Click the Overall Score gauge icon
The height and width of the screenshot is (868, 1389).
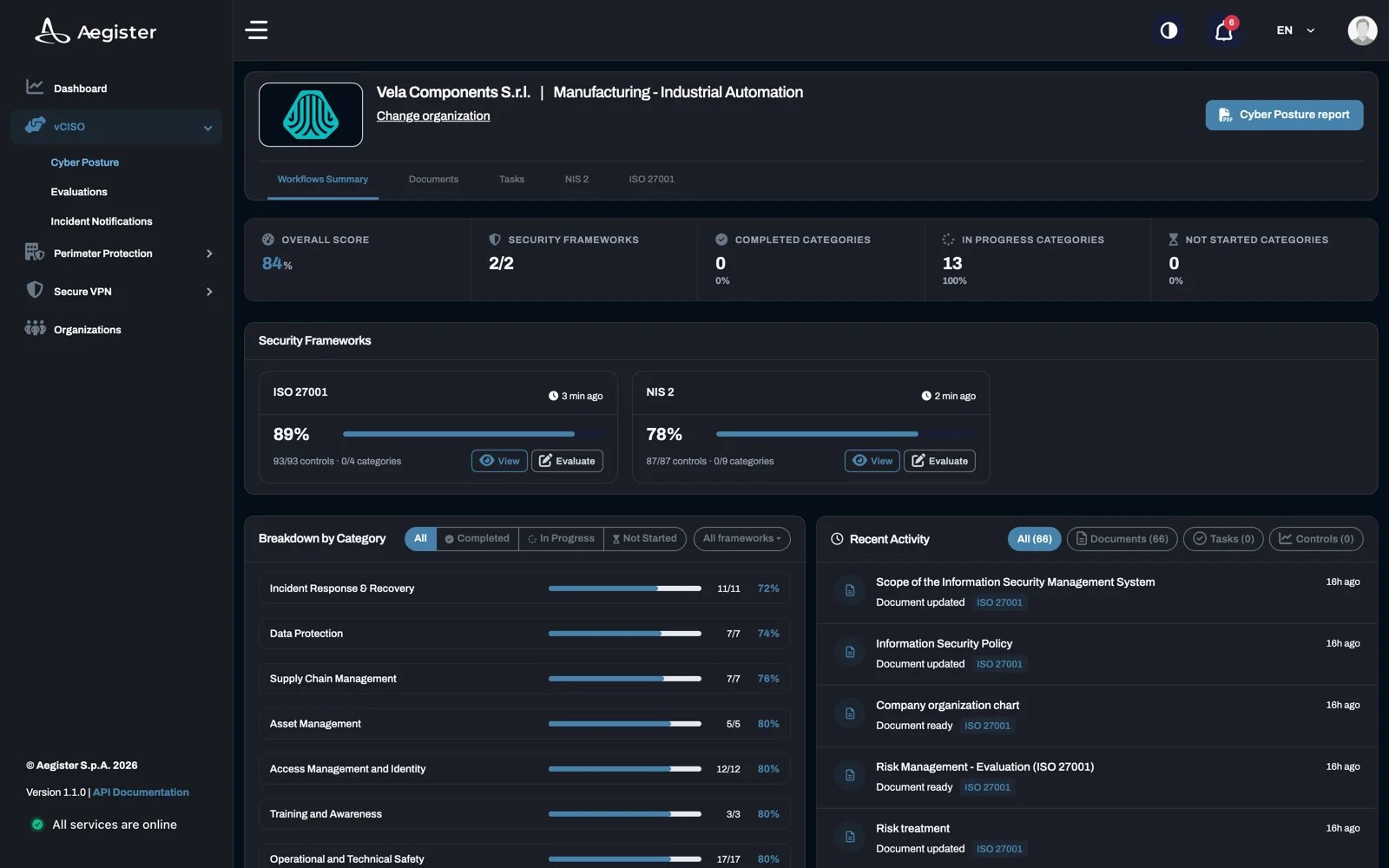point(268,240)
